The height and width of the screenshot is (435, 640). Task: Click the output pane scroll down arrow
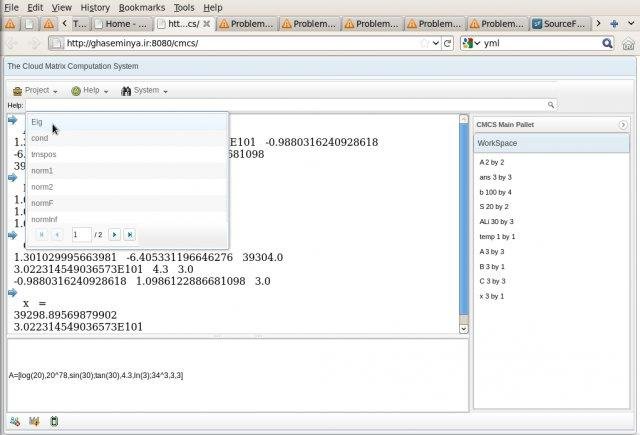(464, 328)
